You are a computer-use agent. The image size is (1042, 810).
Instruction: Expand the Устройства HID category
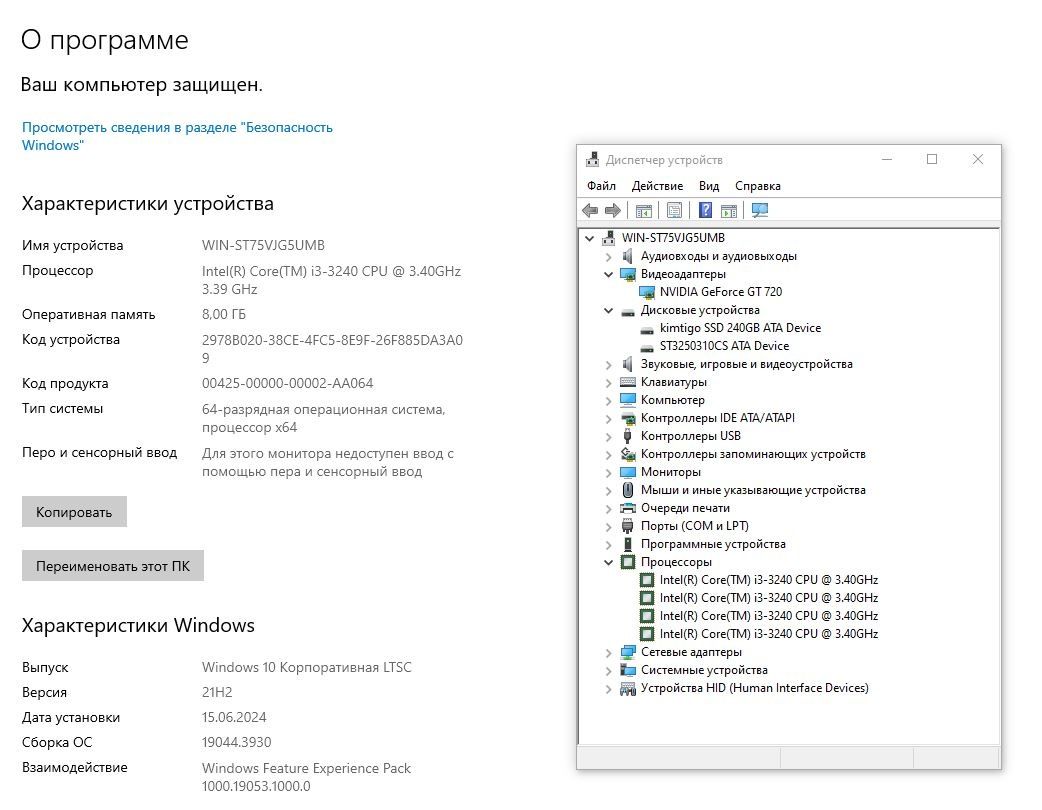(x=608, y=688)
